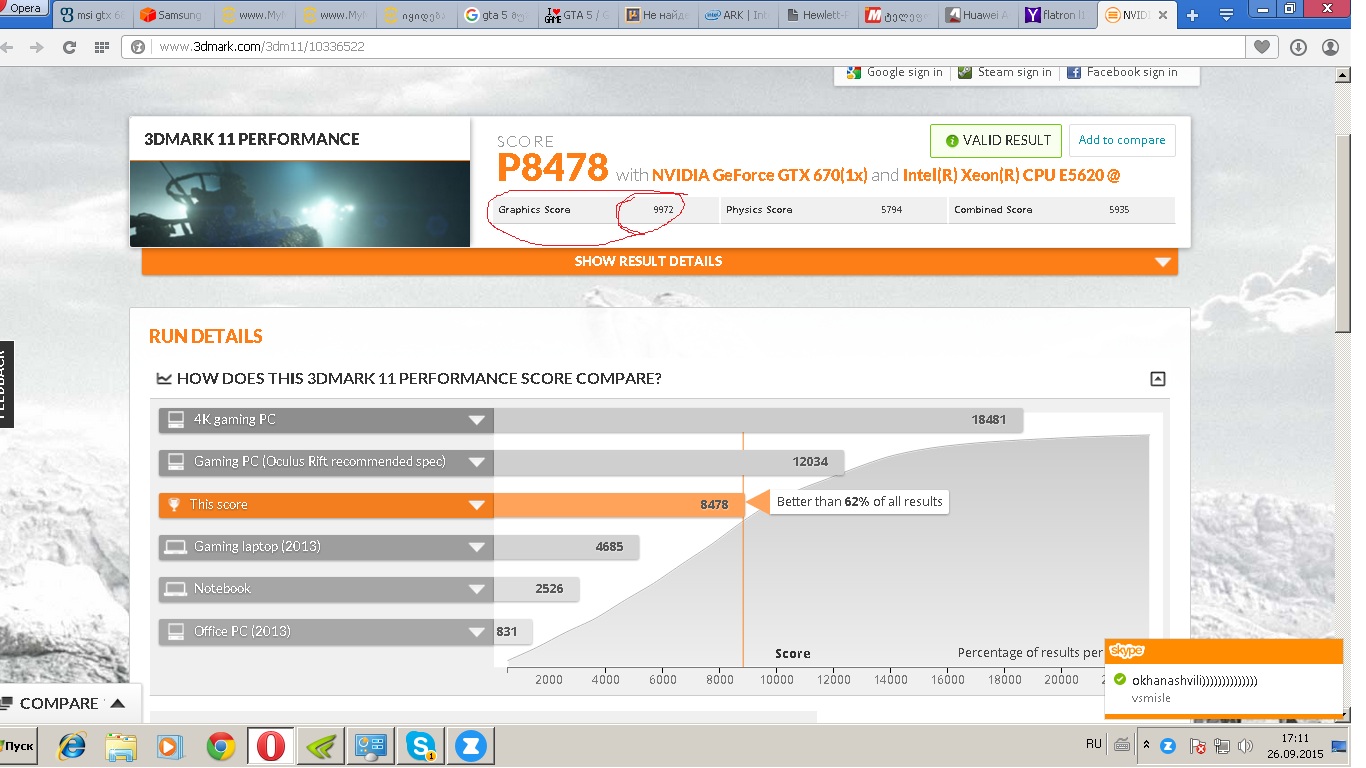Screen dimensions: 1366x768
Task: Reload the page with the refresh icon
Action: point(69,47)
